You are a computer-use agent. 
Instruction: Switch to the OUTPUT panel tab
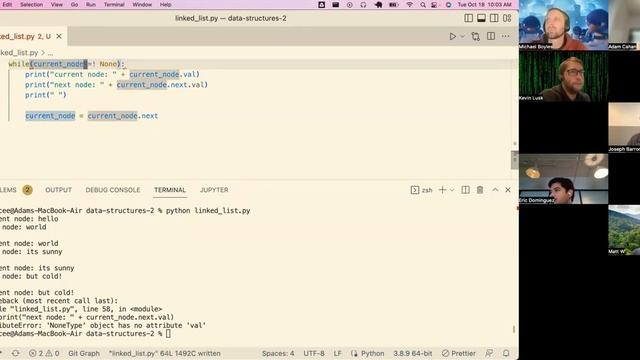(x=58, y=190)
